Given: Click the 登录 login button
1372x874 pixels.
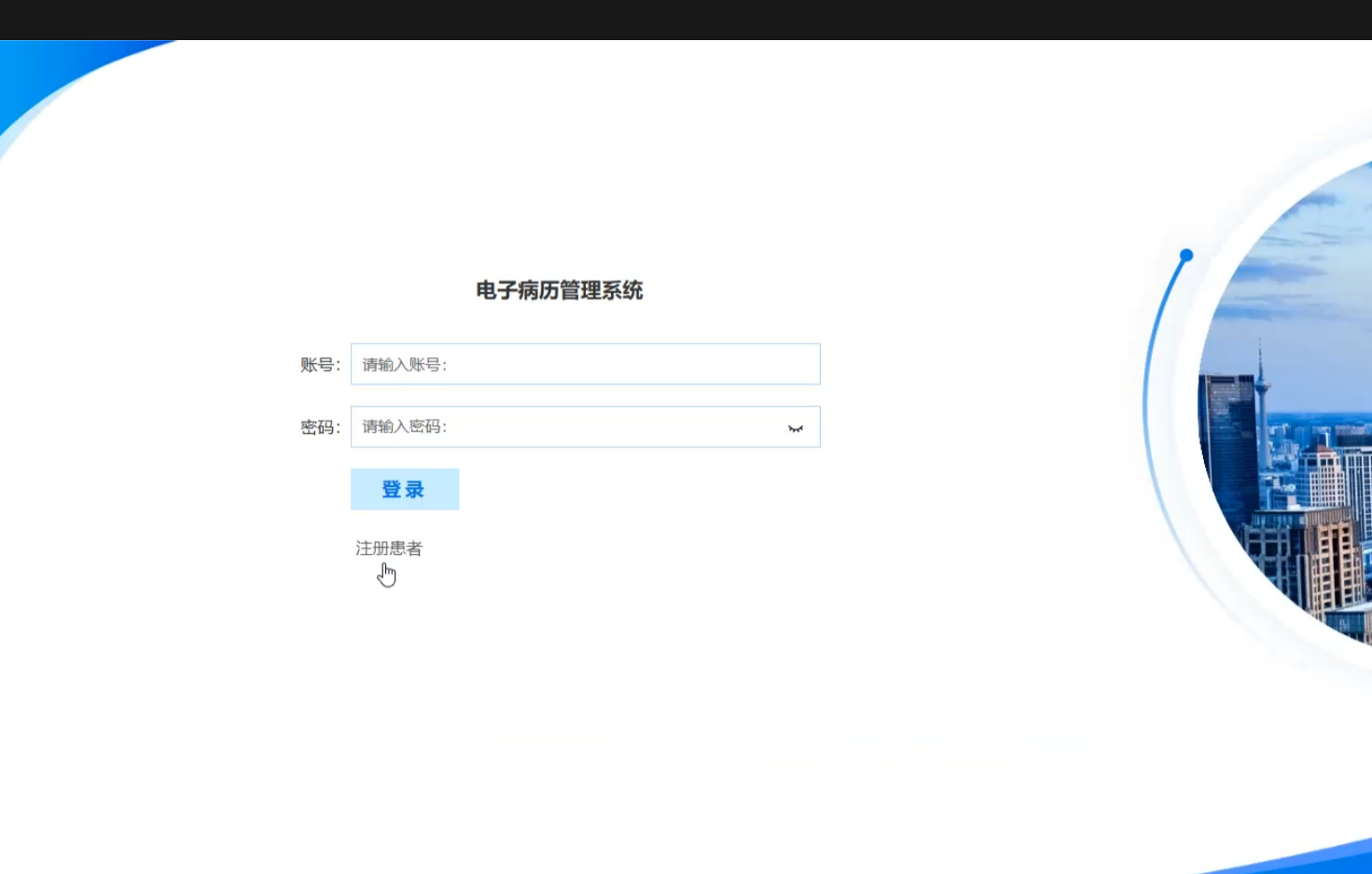Looking at the screenshot, I should pos(404,490).
